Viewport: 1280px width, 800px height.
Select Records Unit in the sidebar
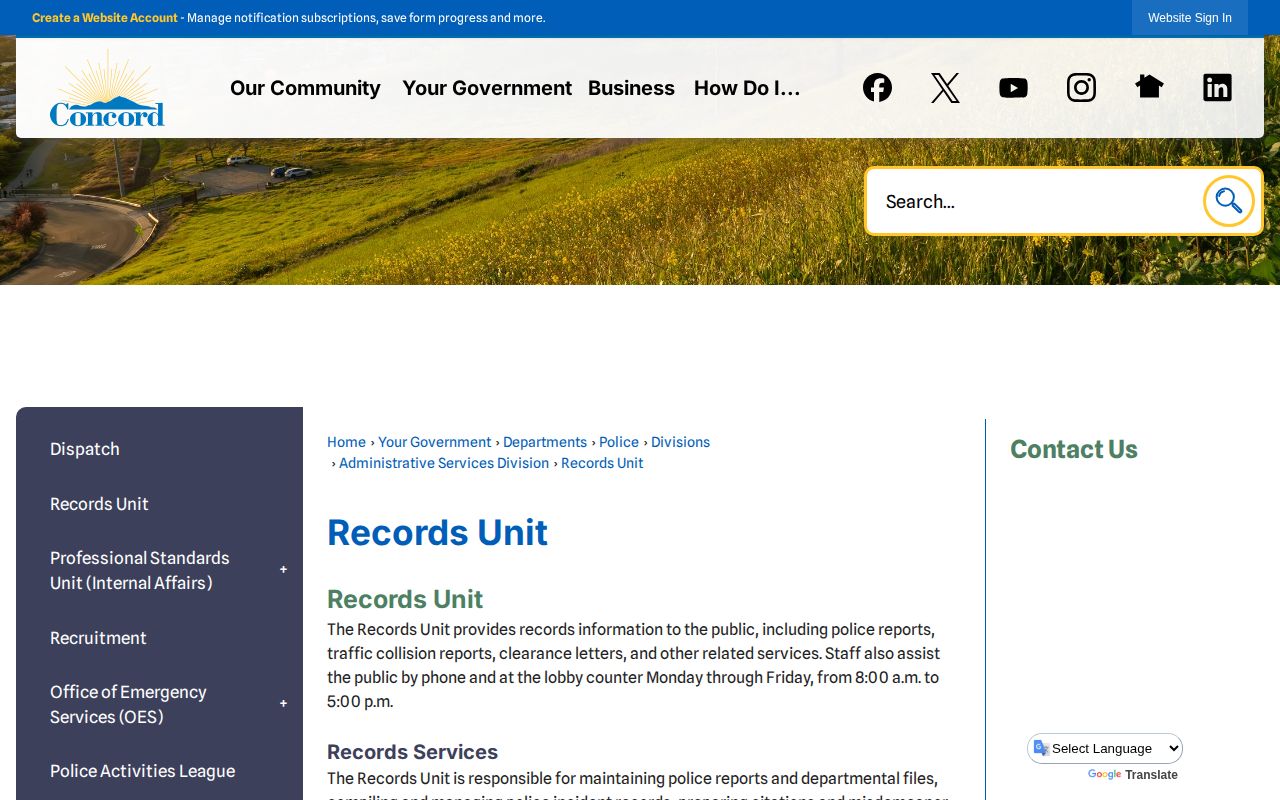(x=99, y=504)
